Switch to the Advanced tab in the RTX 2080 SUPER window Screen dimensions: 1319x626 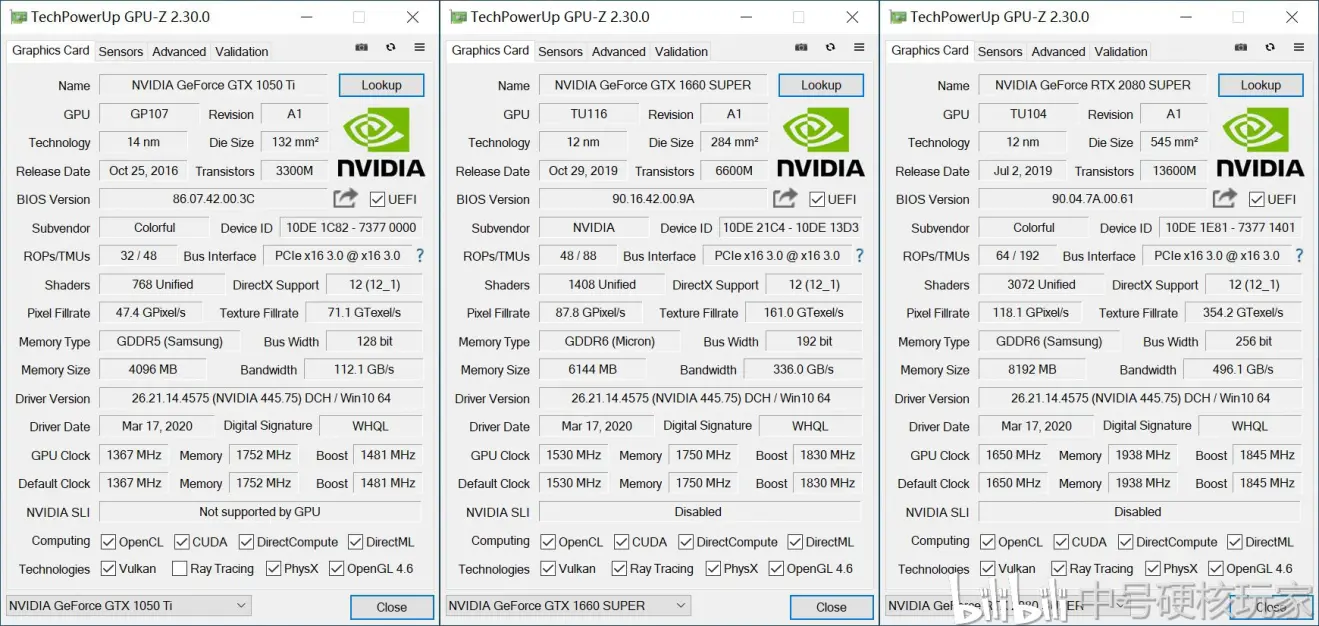(1058, 51)
